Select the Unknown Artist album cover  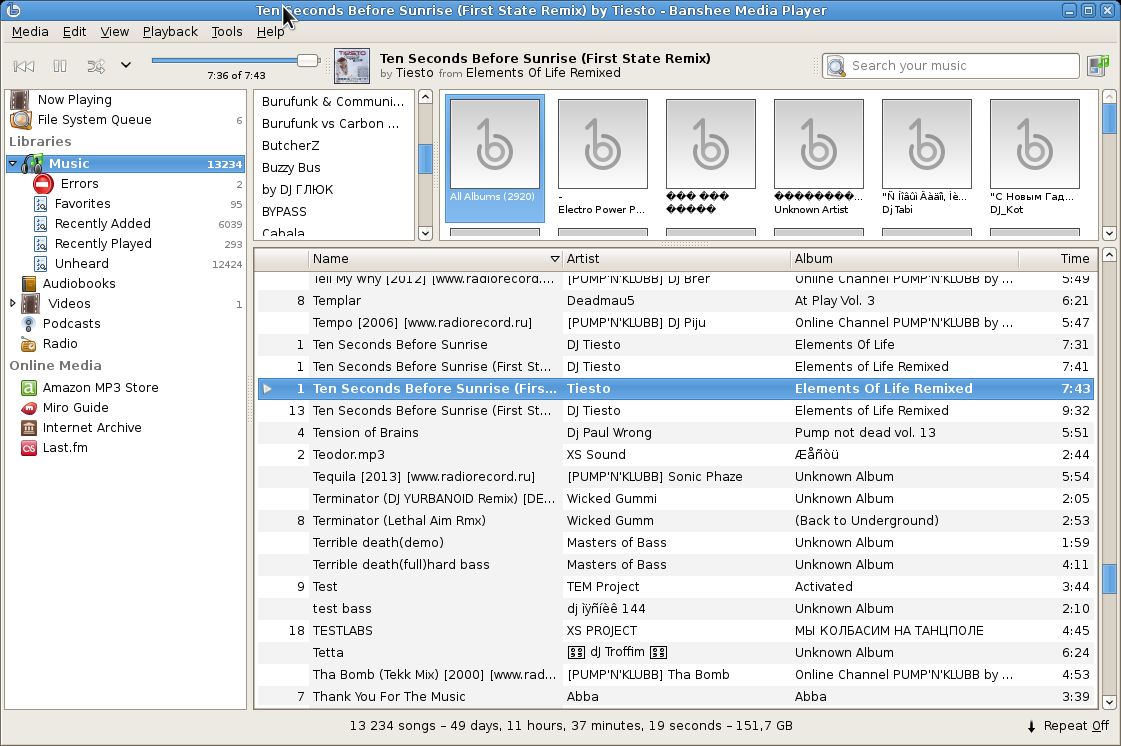click(819, 144)
